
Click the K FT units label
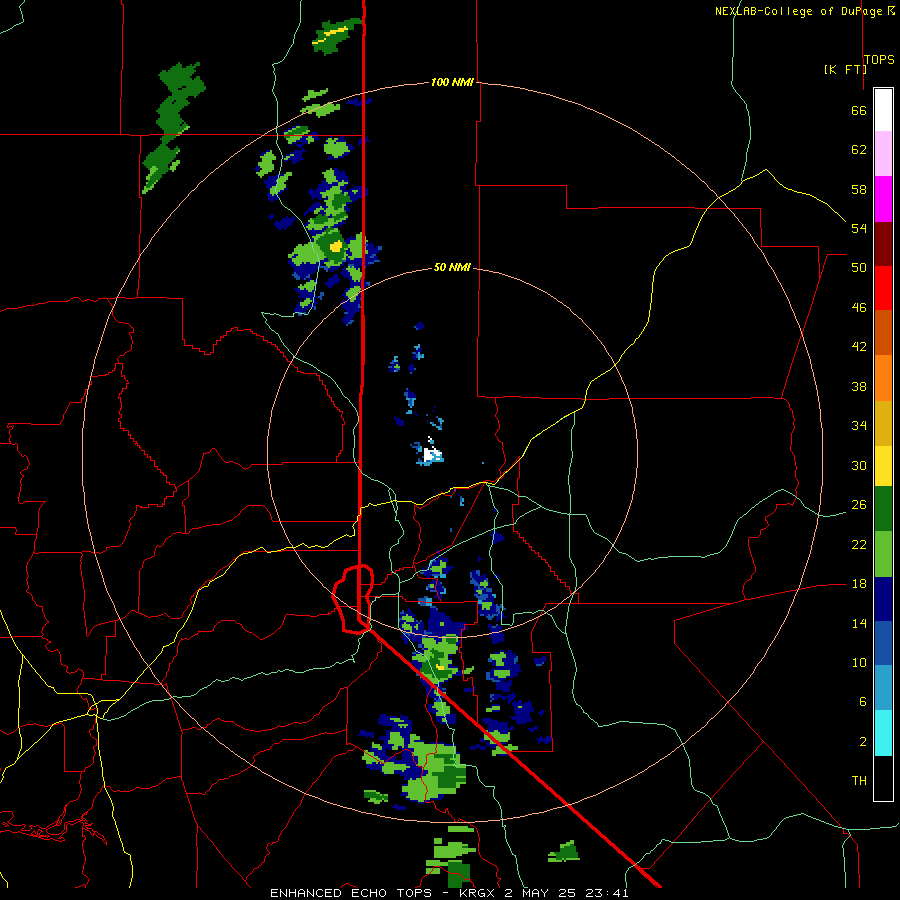coord(845,69)
